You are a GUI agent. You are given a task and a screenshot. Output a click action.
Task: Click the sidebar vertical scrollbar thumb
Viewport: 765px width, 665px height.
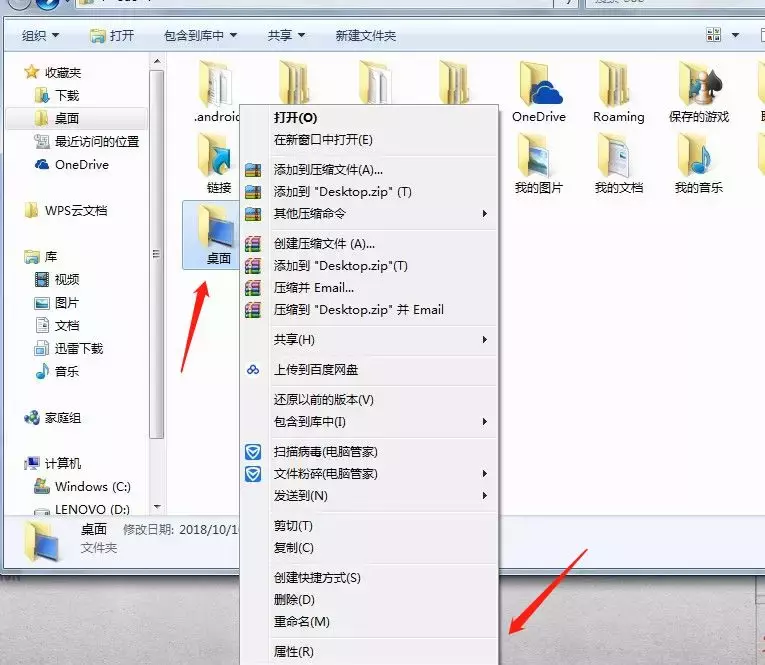pyautogui.click(x=157, y=254)
